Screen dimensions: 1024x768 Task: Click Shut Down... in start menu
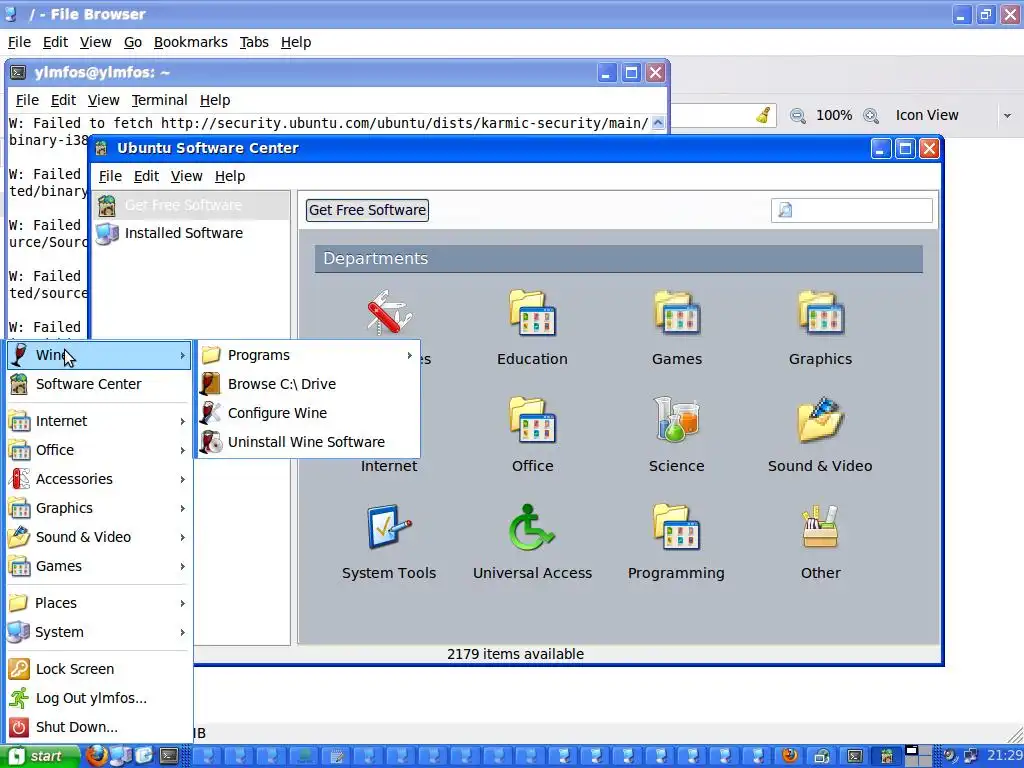[99, 727]
